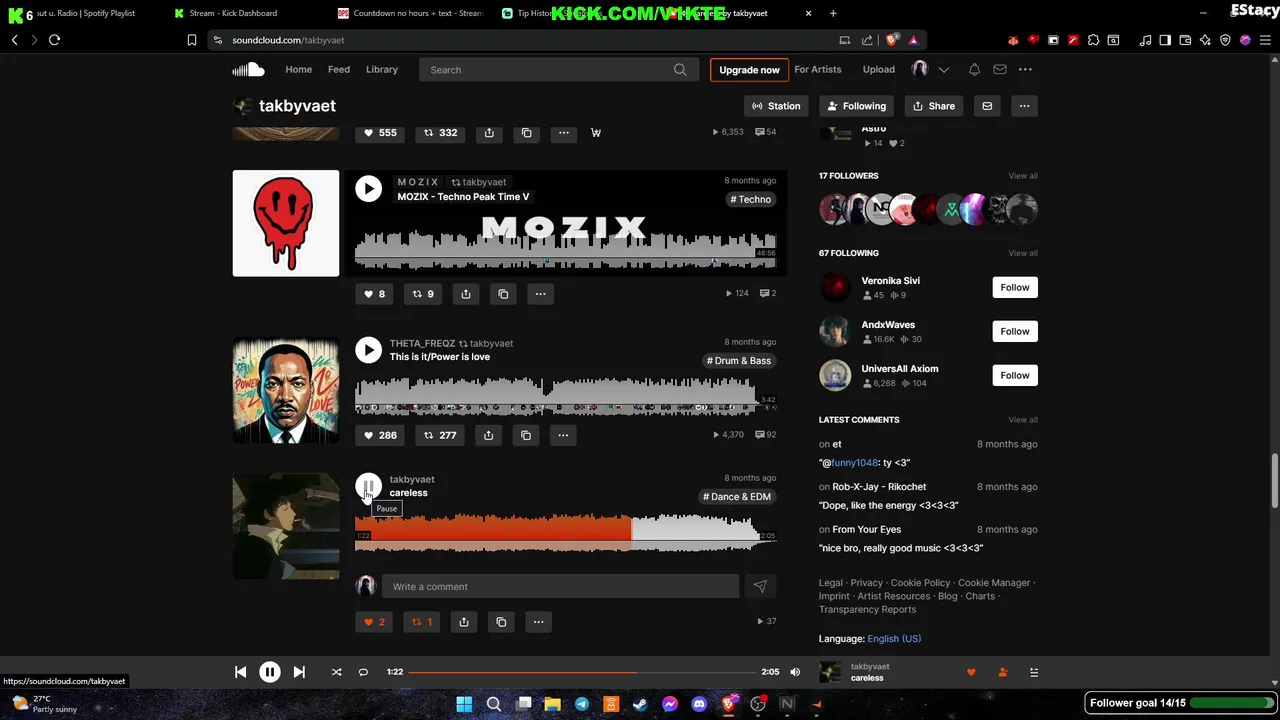1280x720 pixels.
Task: Open Upload page
Action: 879,69
